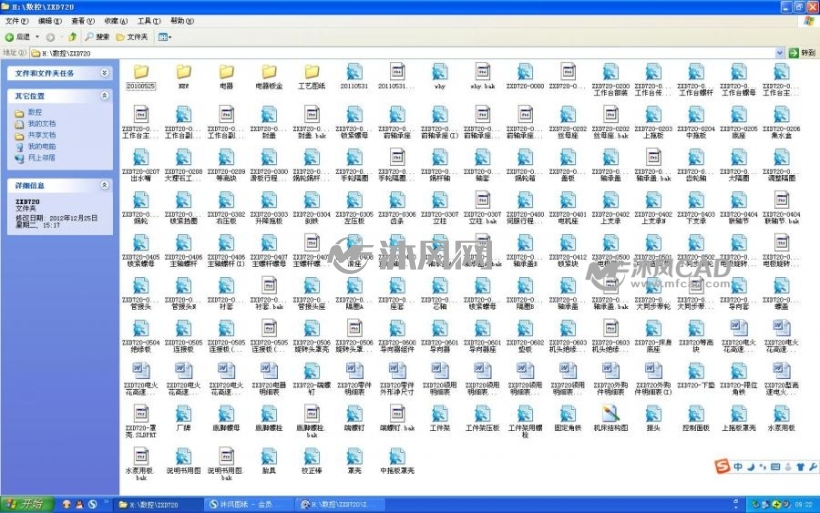Open the 工艺图纸 folder
Image resolution: width=820 pixels, height=513 pixels.
312,77
